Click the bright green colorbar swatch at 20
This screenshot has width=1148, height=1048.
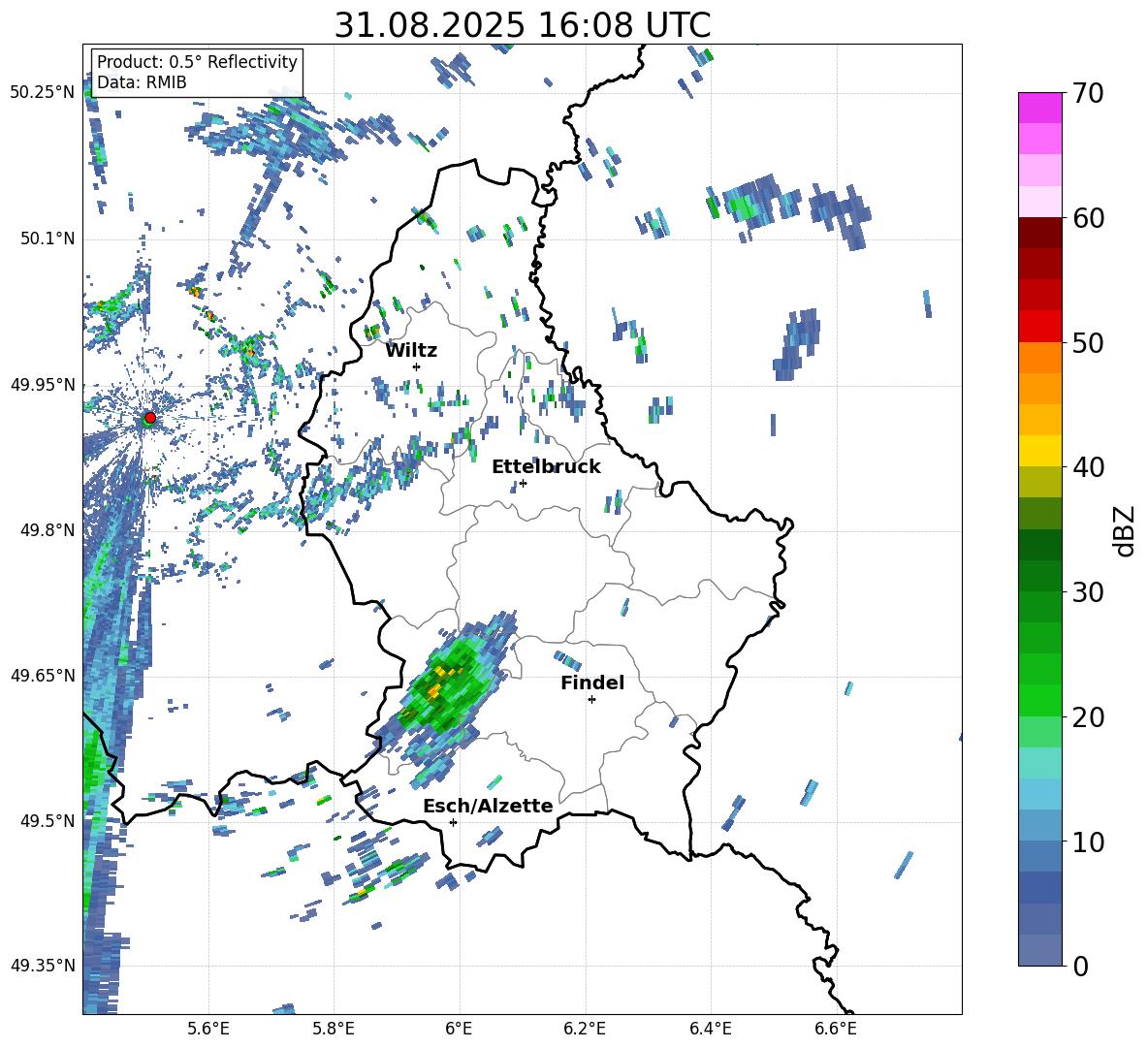[1039, 700]
